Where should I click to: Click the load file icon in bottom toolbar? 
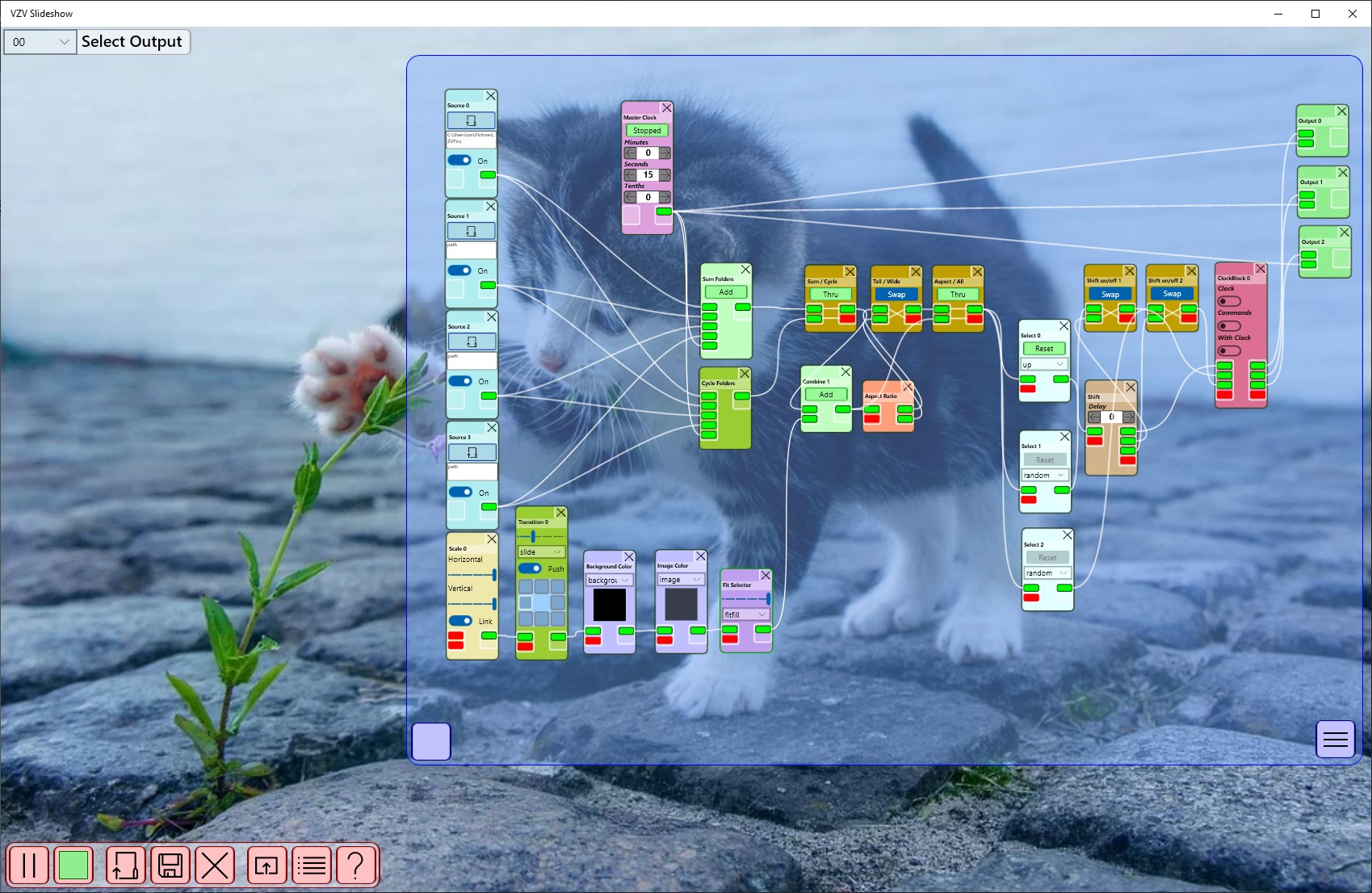[x=125, y=866]
